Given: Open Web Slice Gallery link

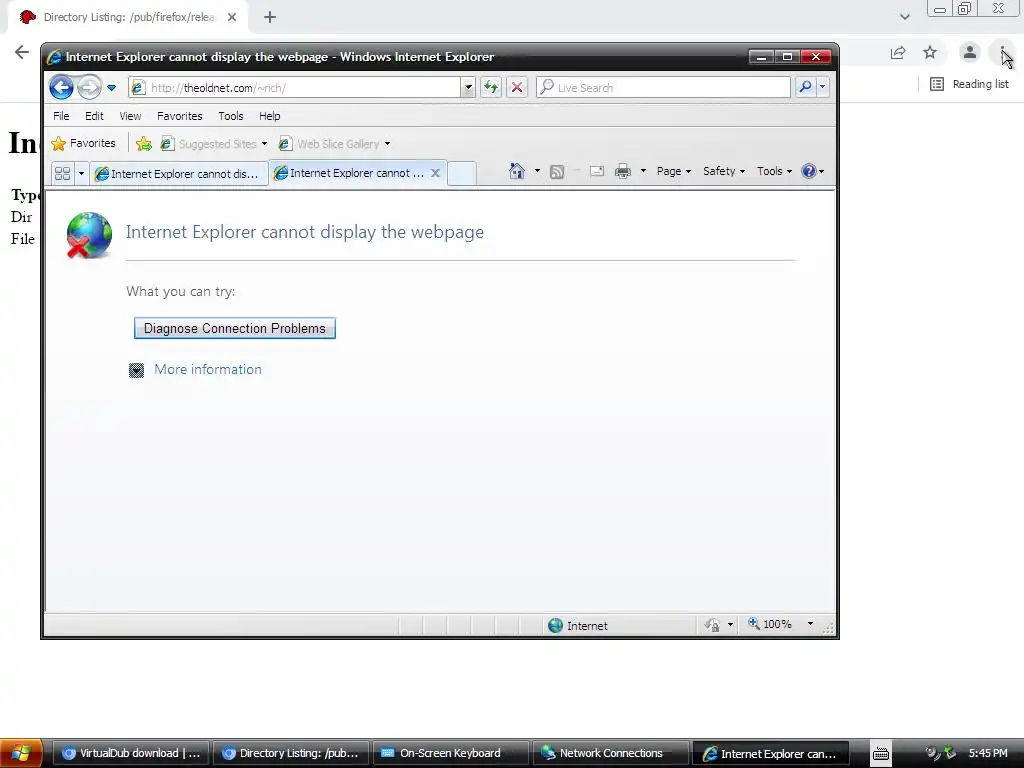Looking at the screenshot, I should point(330,144).
